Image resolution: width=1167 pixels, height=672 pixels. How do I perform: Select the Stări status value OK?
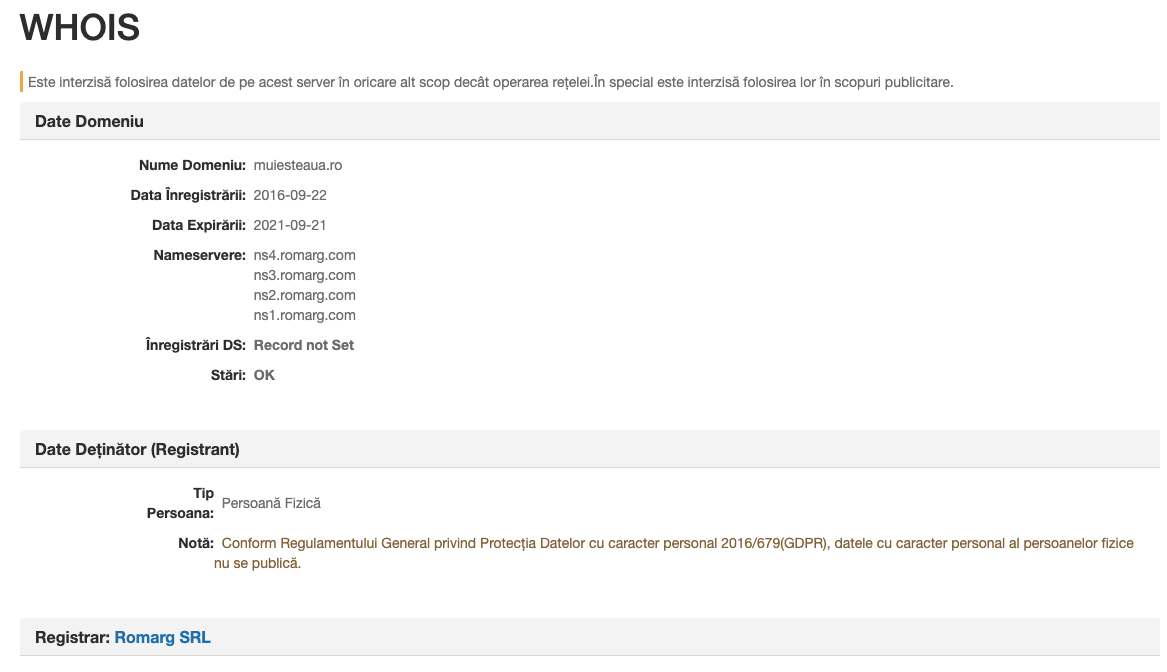265,374
